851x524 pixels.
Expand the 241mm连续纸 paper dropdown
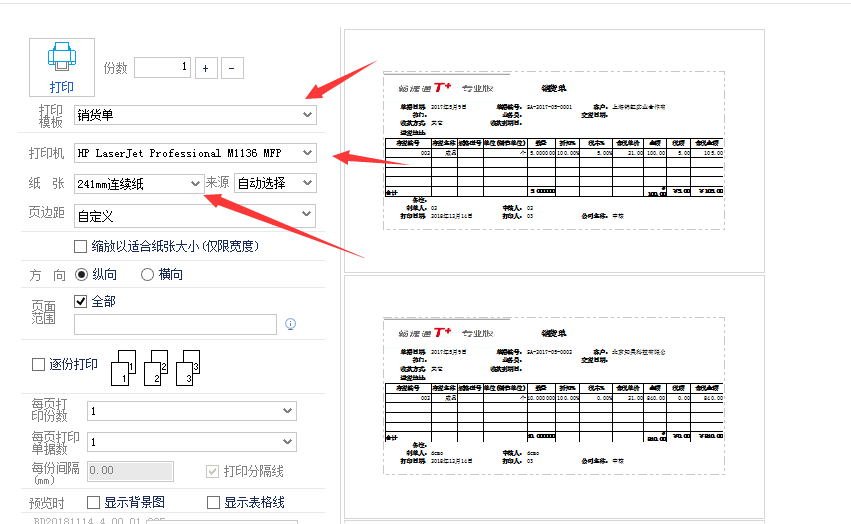point(195,183)
